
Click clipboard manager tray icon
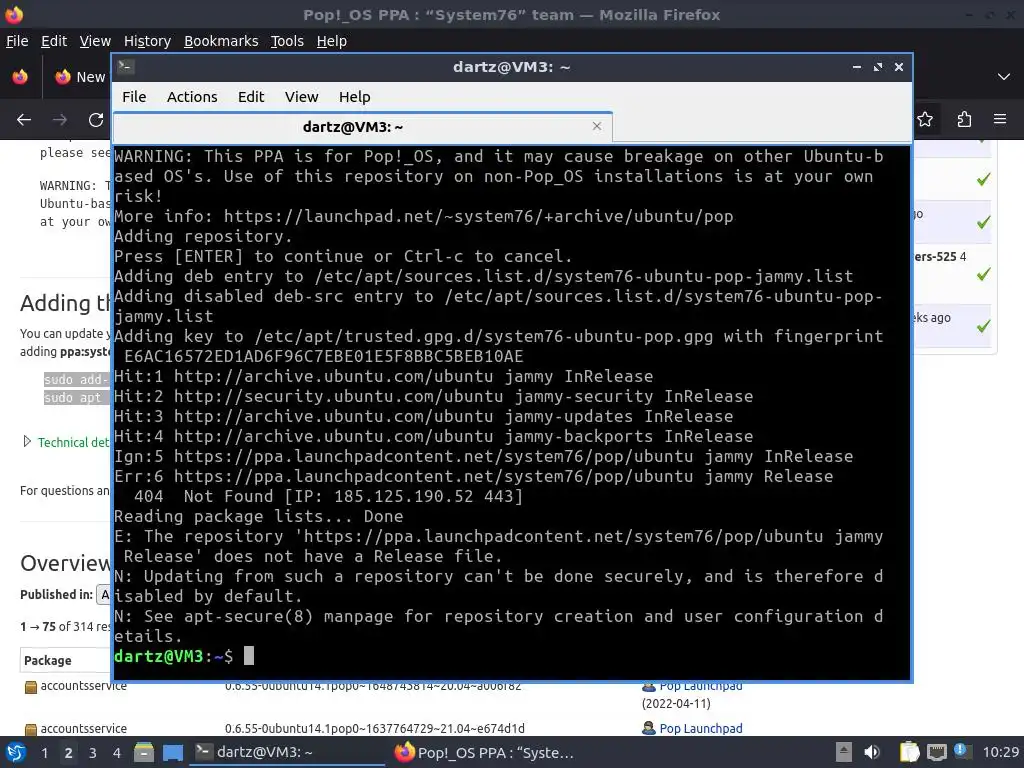(909, 752)
